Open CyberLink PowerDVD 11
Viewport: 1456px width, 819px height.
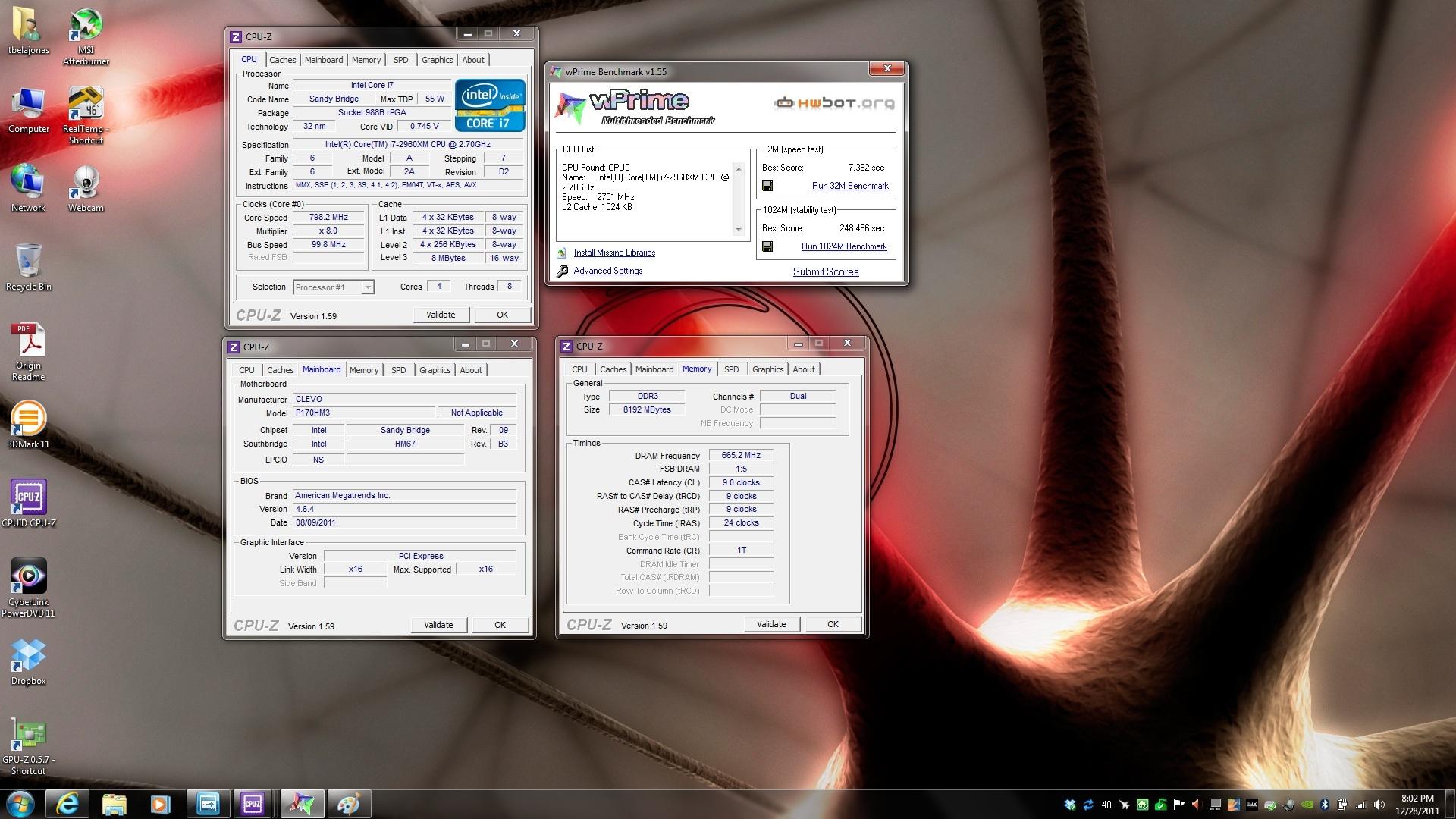[x=29, y=588]
